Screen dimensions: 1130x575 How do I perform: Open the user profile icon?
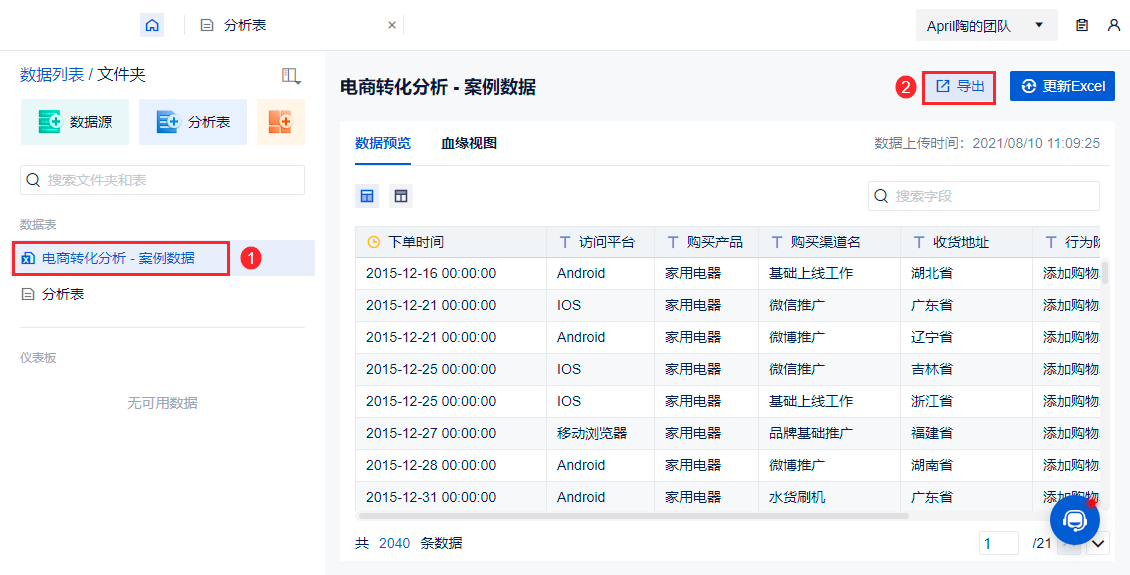click(1114, 25)
